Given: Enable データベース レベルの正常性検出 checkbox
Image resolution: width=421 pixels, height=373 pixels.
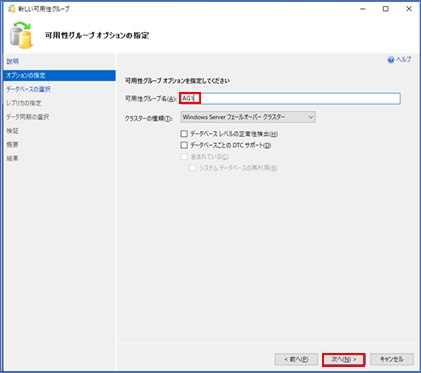Looking at the screenshot, I should [x=184, y=134].
